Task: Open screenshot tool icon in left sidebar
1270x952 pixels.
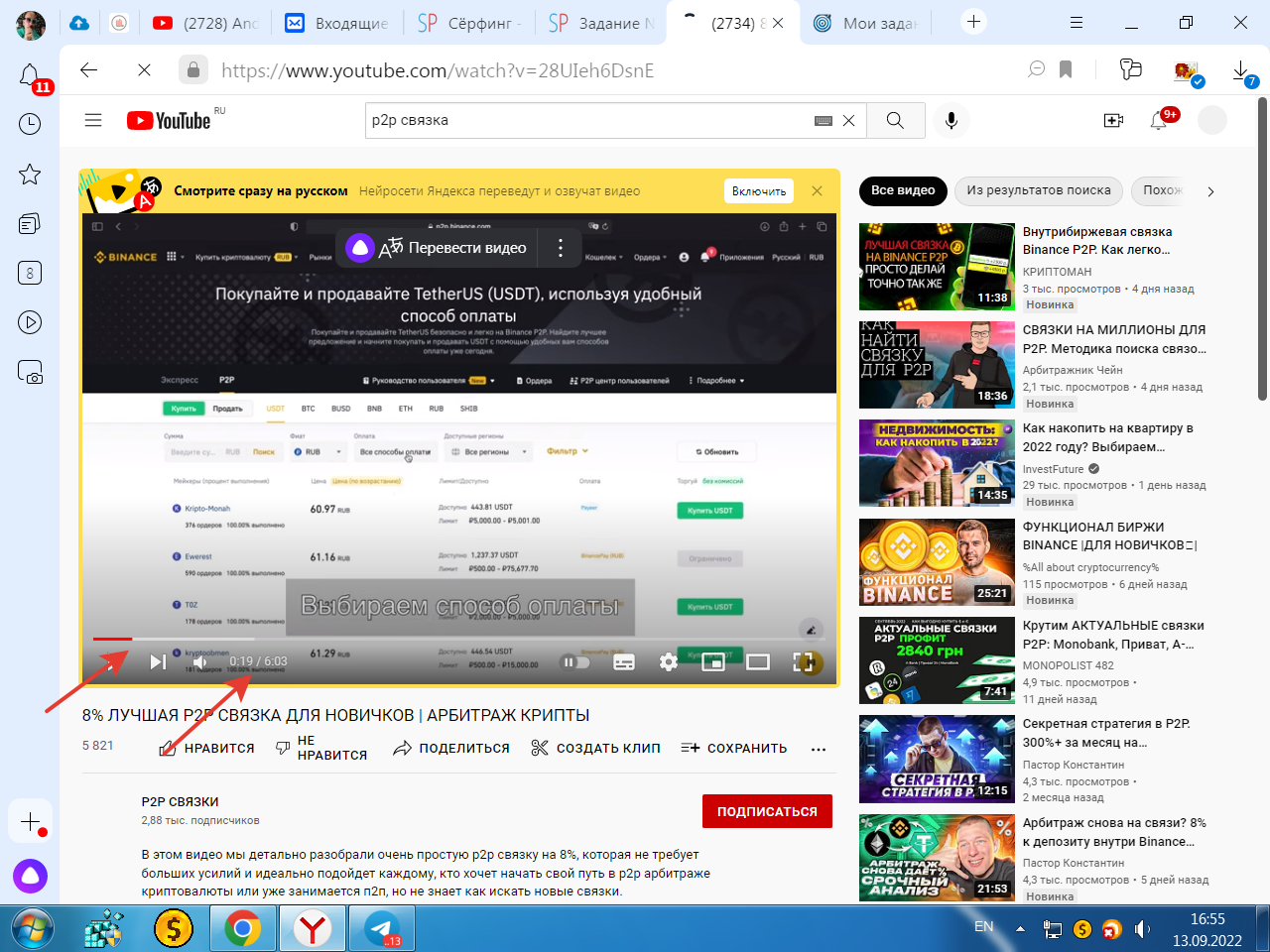Action: [30, 372]
